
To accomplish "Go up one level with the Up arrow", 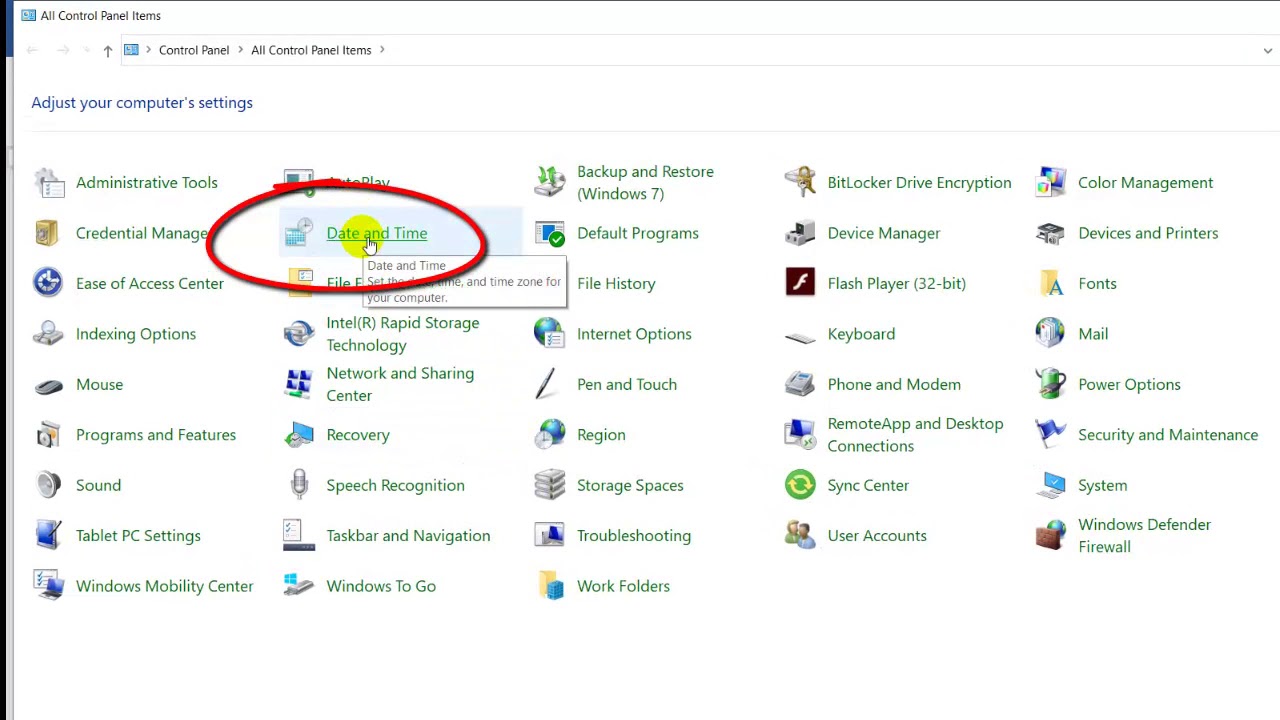I will point(107,50).
